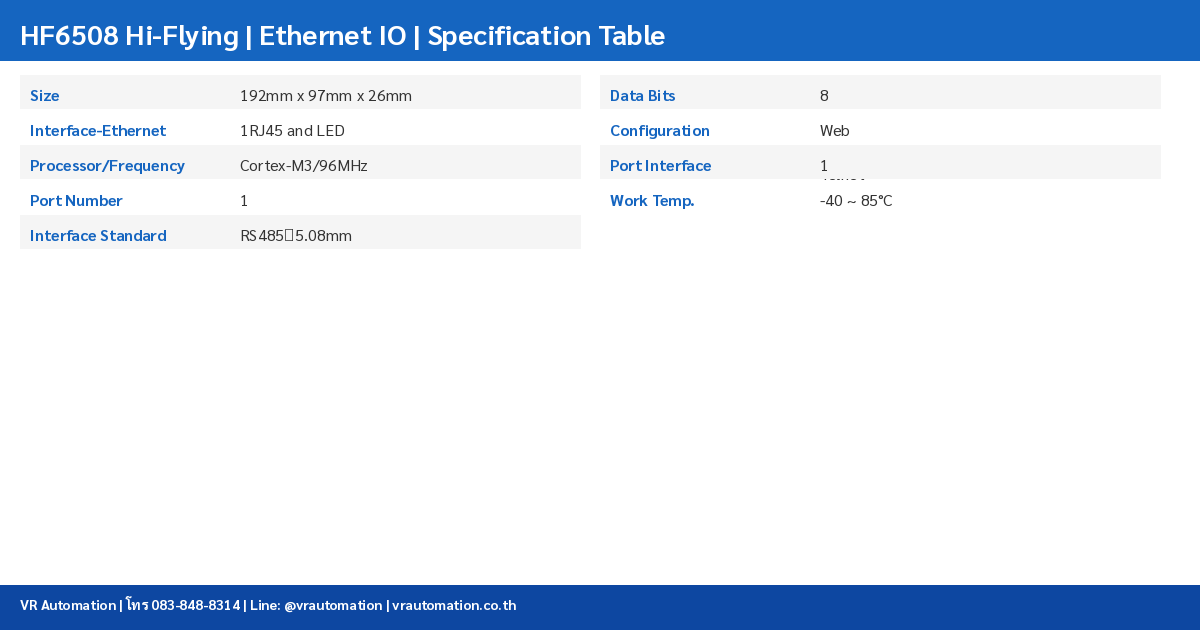1200x630 pixels.
Task: Select the Interface-Ethernet label
Action: coord(98,131)
